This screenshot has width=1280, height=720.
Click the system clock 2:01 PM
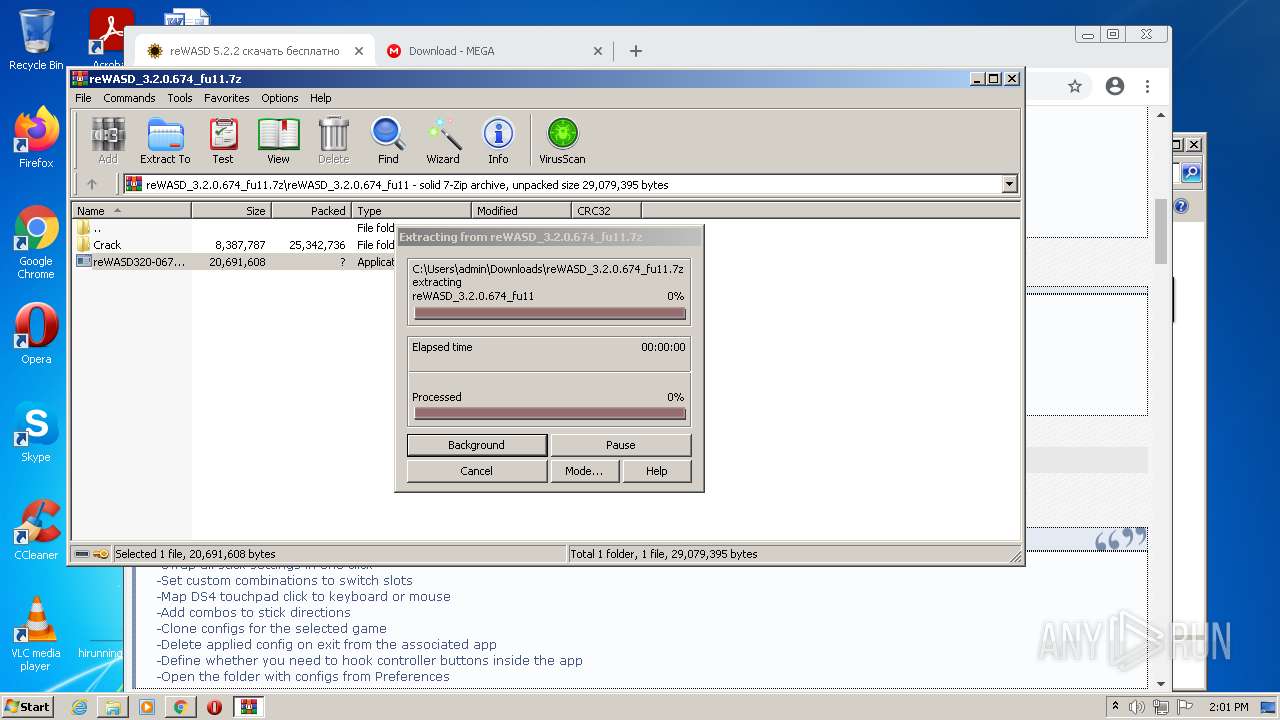point(1229,707)
